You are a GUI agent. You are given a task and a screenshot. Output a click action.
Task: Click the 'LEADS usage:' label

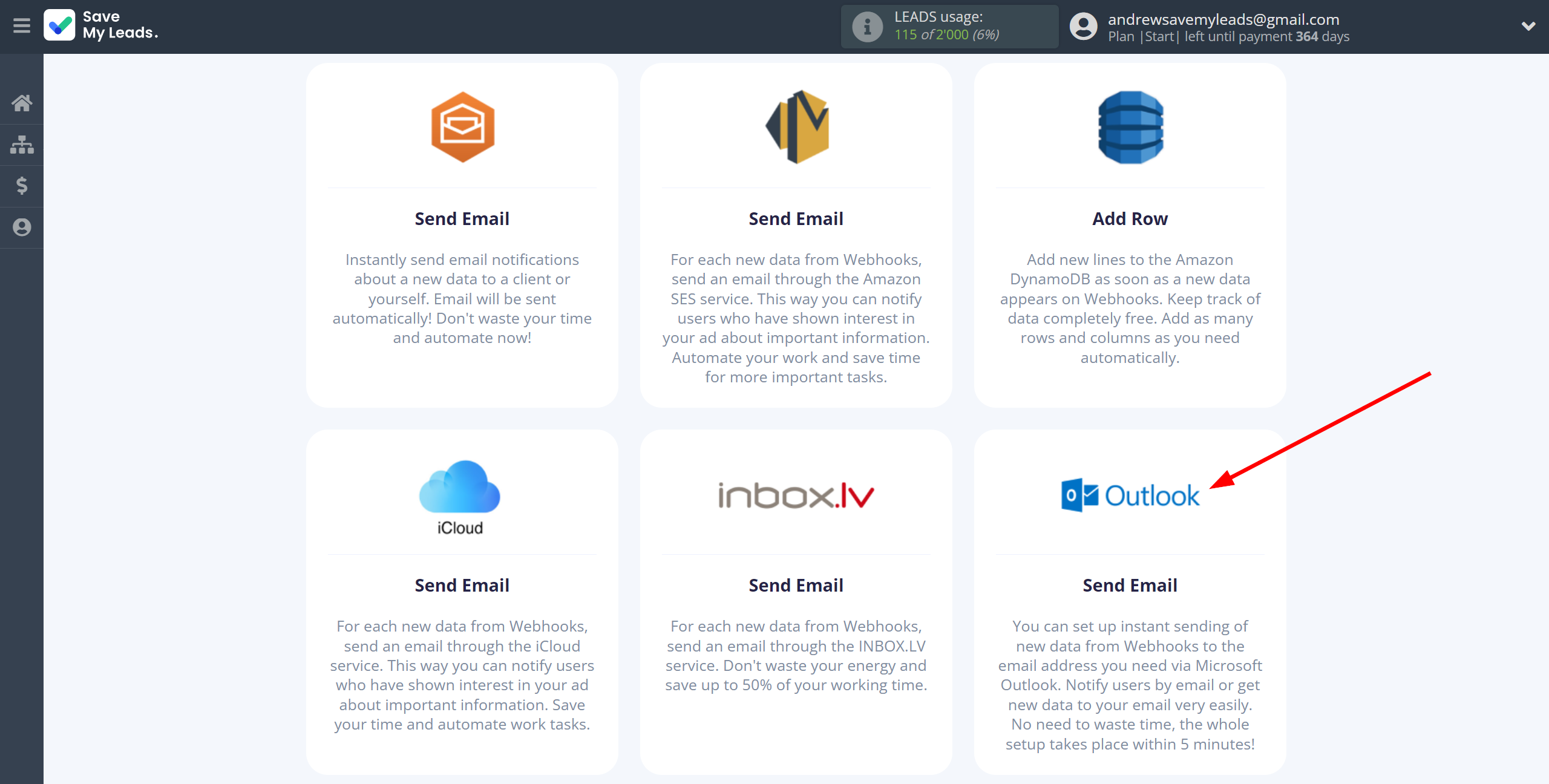(x=938, y=17)
